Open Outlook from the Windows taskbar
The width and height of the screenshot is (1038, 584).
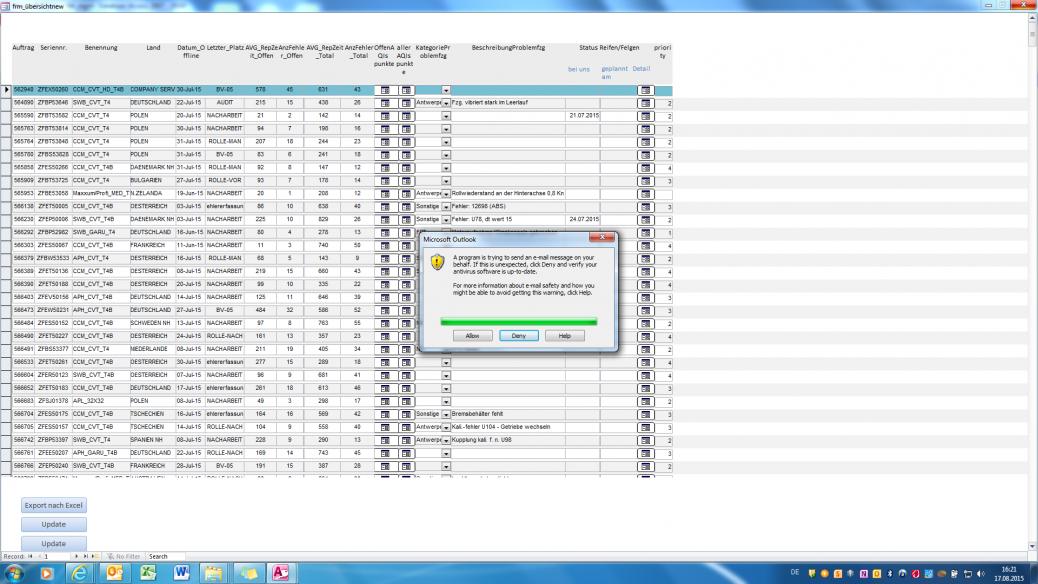(x=115, y=573)
